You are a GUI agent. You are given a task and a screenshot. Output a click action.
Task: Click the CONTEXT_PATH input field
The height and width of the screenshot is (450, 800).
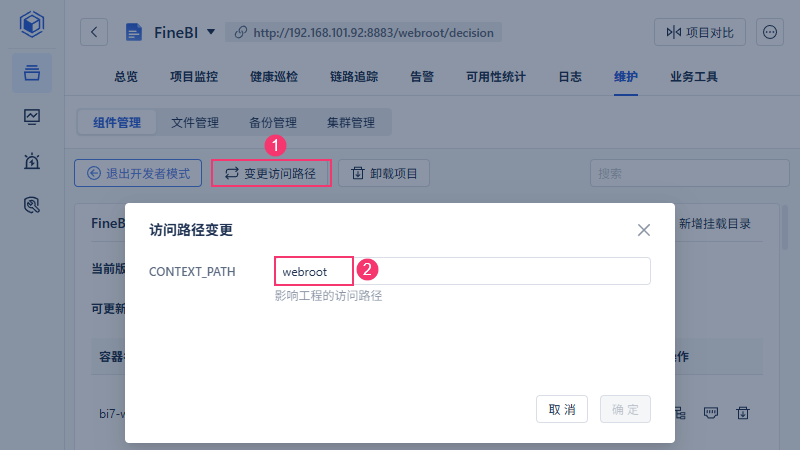(462, 271)
